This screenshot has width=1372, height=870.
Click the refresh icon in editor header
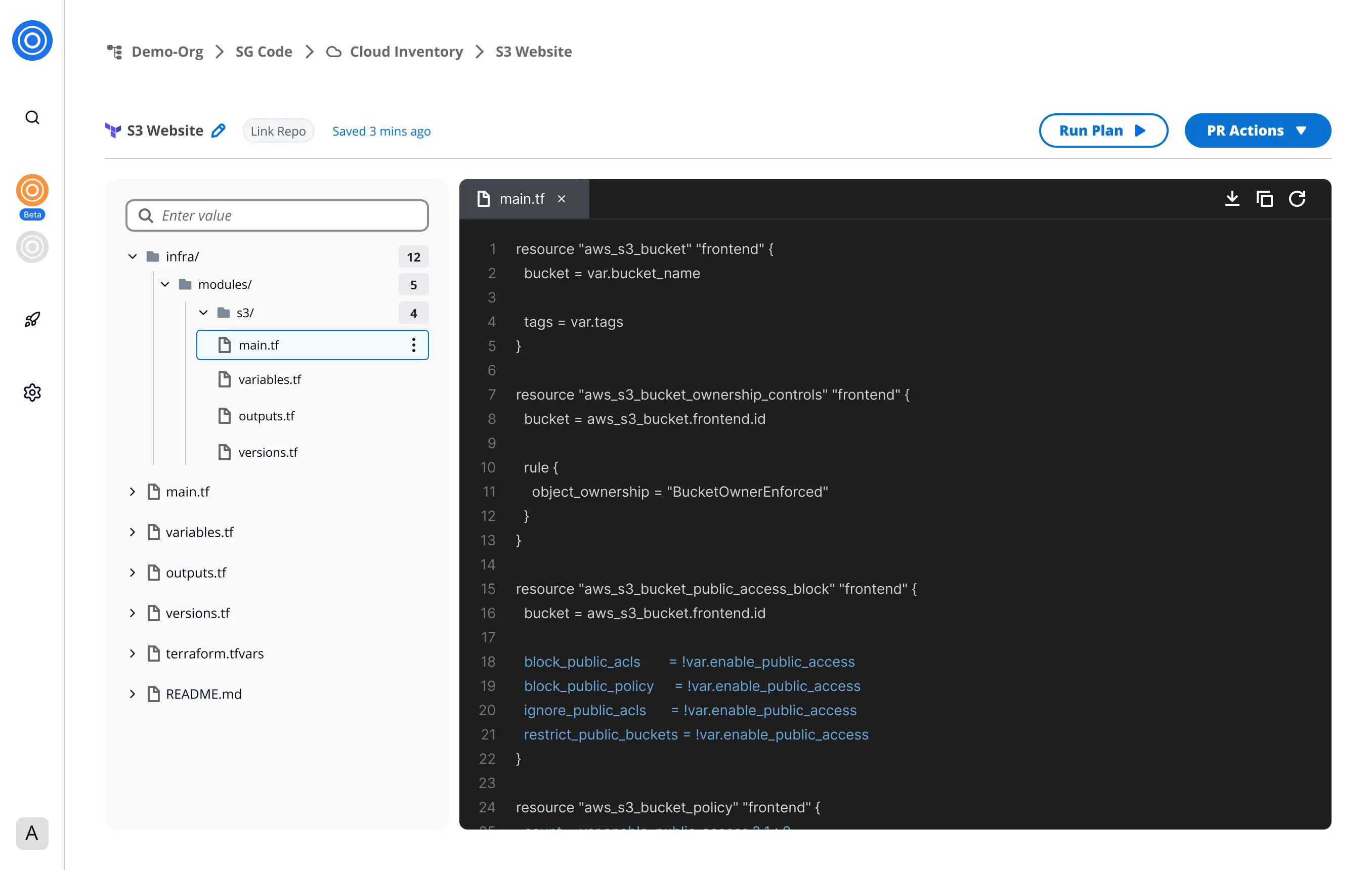[x=1297, y=198]
